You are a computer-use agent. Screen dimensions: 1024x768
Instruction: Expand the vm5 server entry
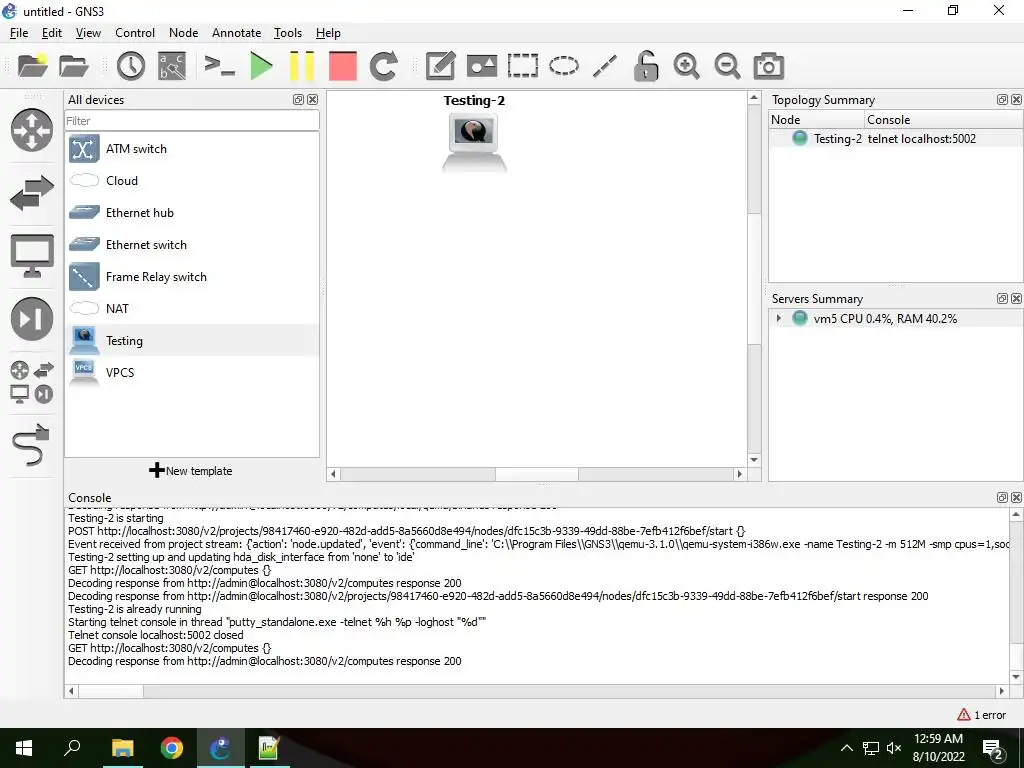click(778, 319)
